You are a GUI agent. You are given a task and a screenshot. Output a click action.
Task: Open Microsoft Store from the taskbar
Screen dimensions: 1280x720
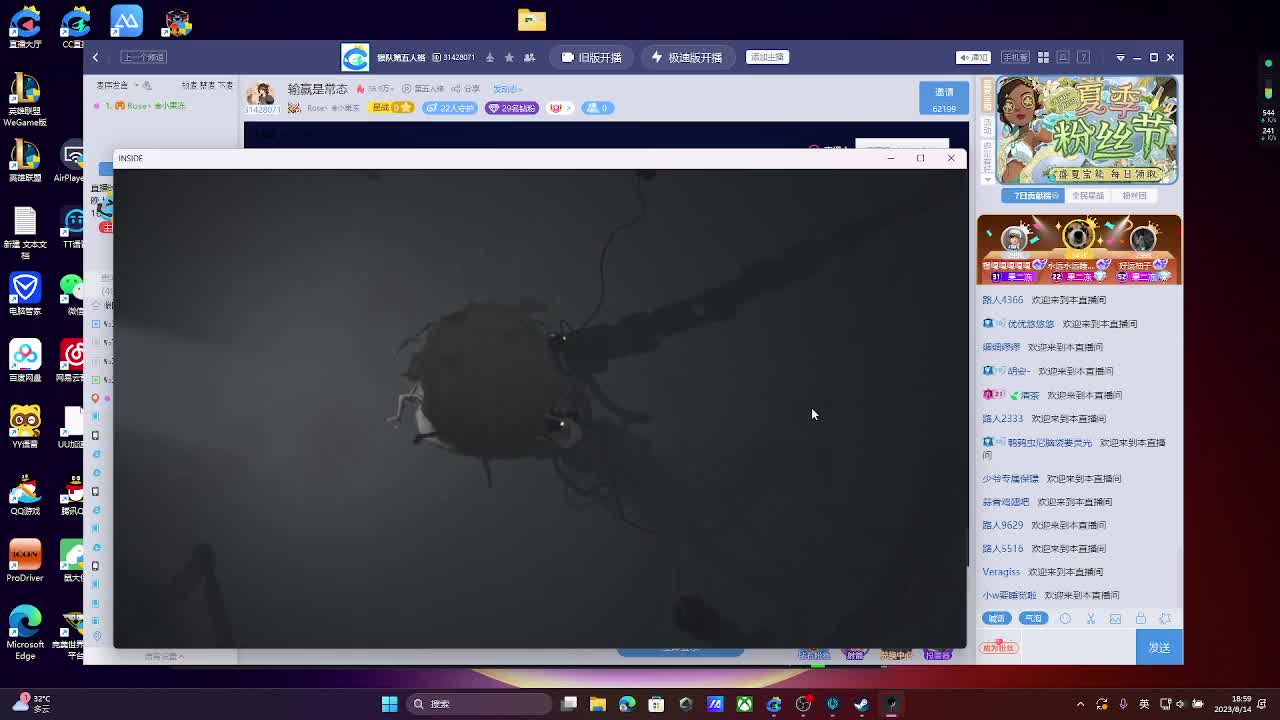656,704
